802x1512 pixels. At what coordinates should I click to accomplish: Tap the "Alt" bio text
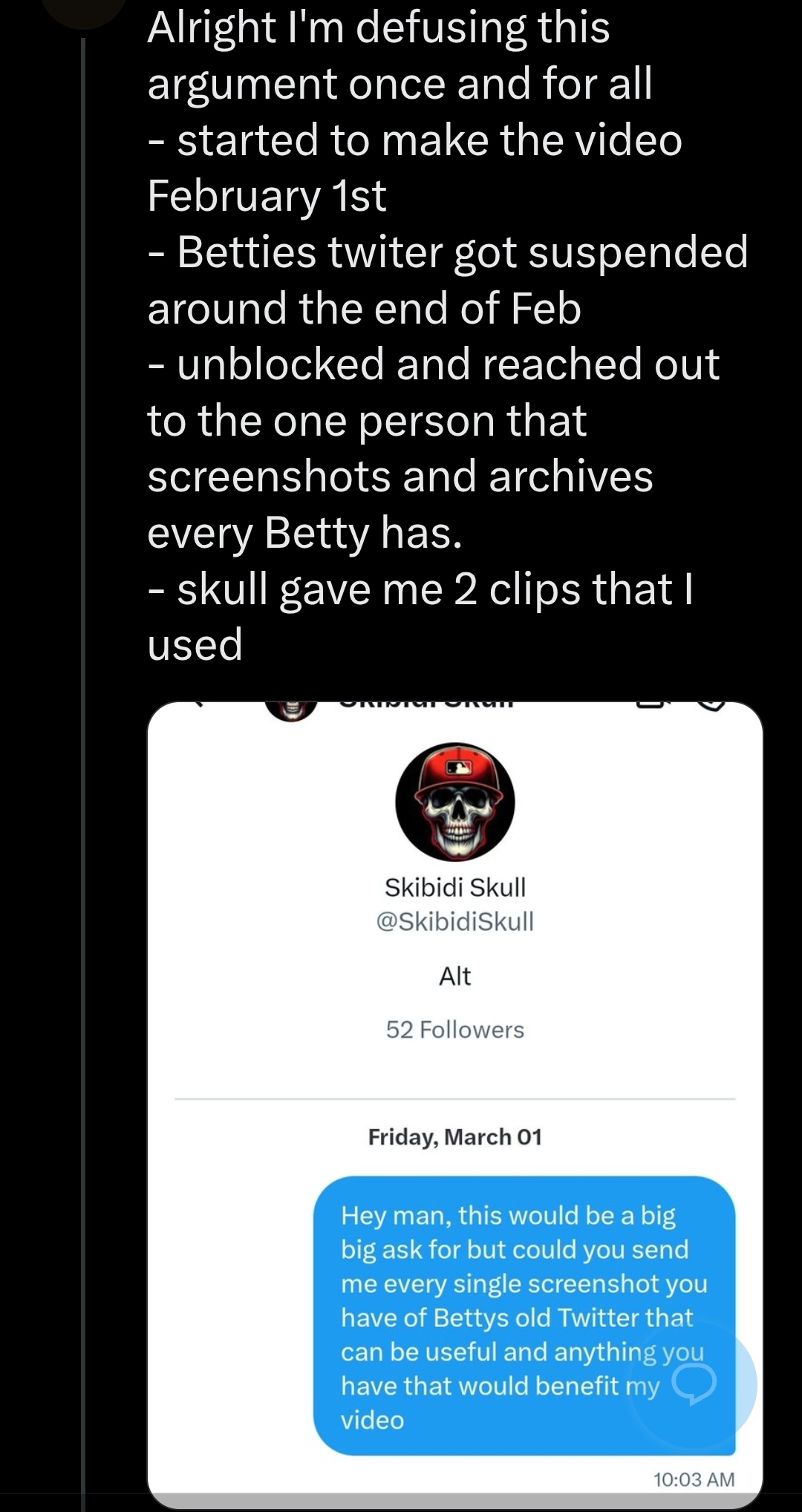454,976
